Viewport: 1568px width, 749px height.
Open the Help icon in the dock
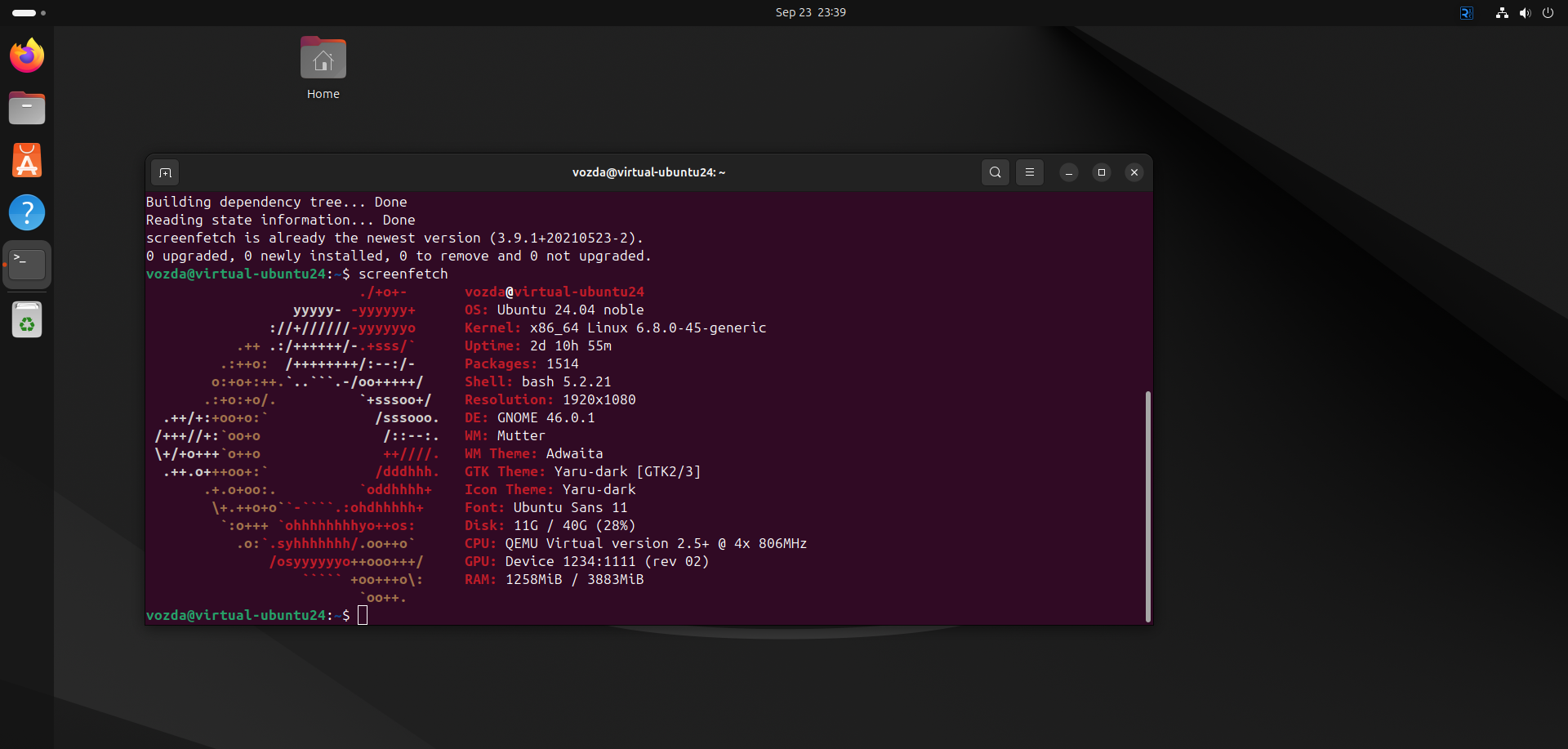click(x=27, y=212)
